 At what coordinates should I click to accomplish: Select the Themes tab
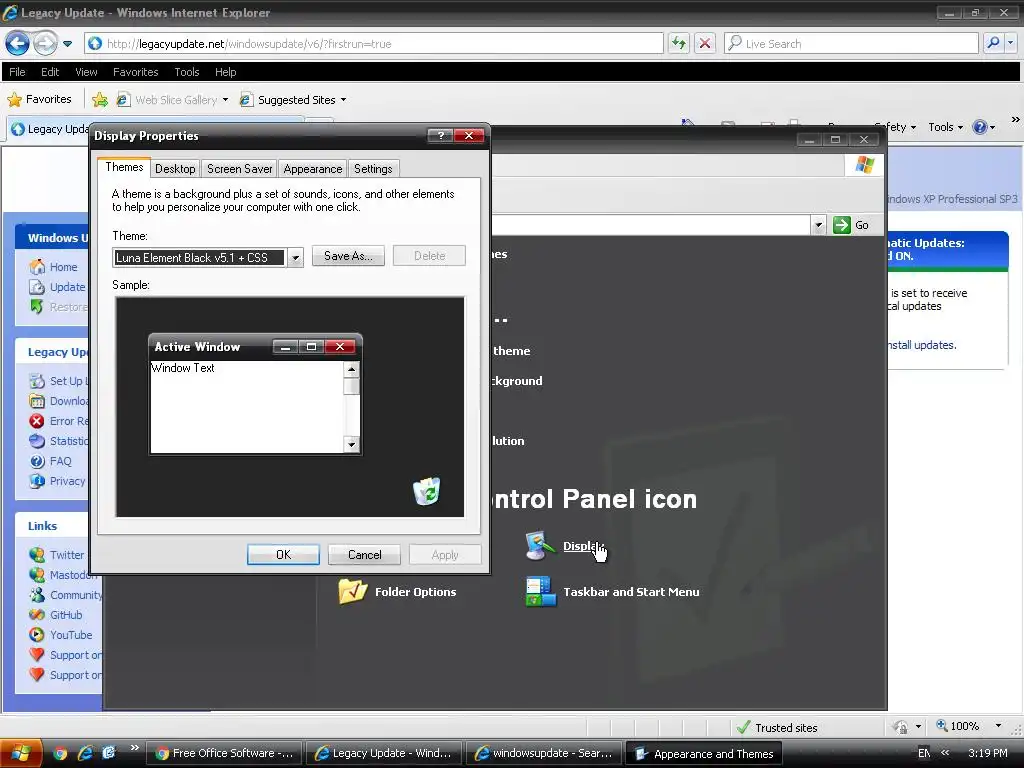coord(124,167)
